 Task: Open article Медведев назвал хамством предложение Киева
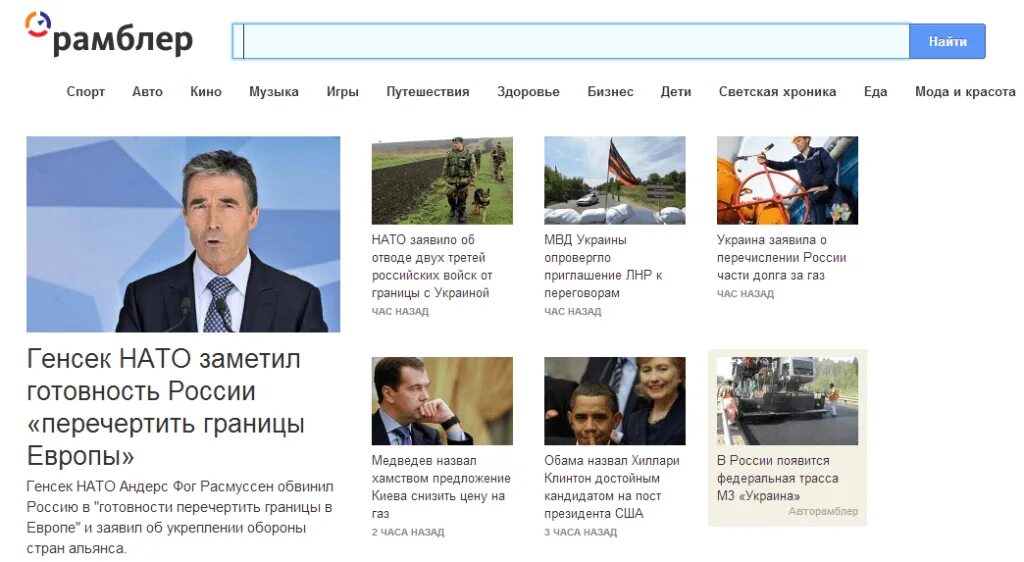pyautogui.click(x=441, y=487)
